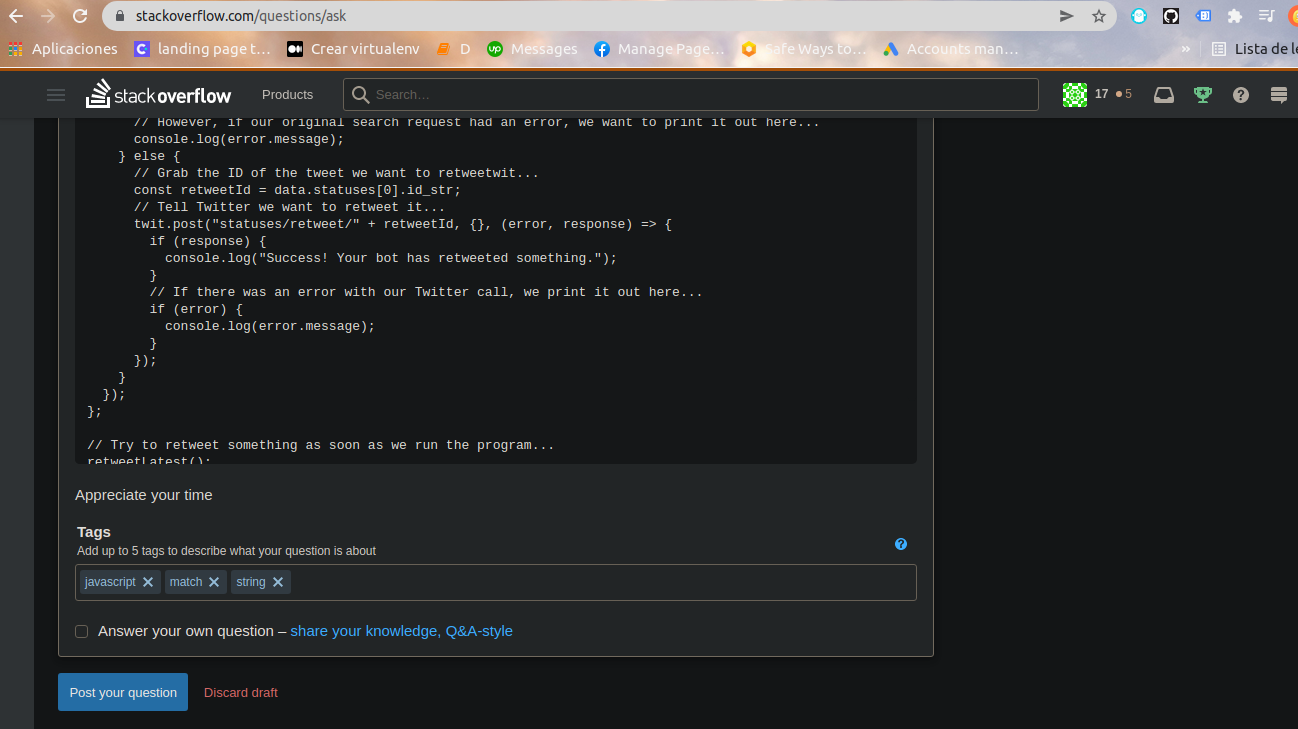Open Crear virtualenv bookmark
Viewport: 1298px width, 729px height.
pos(354,49)
